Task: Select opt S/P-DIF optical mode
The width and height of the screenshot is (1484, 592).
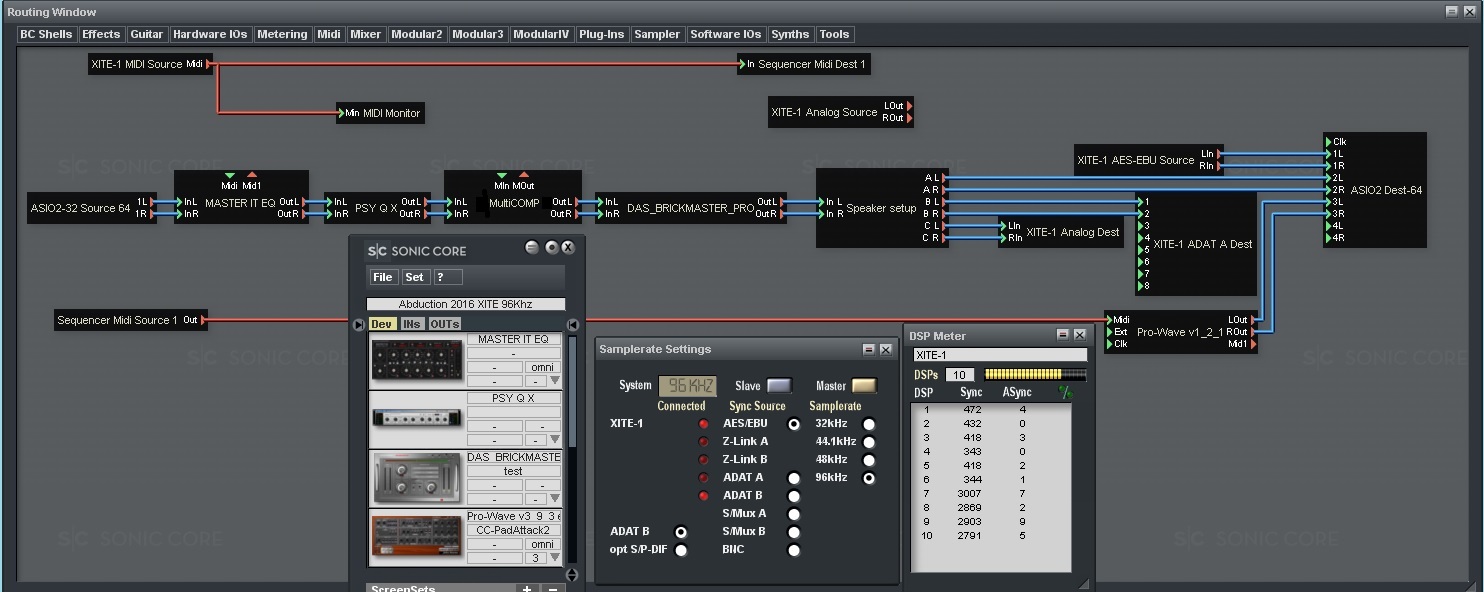Action: click(x=681, y=550)
